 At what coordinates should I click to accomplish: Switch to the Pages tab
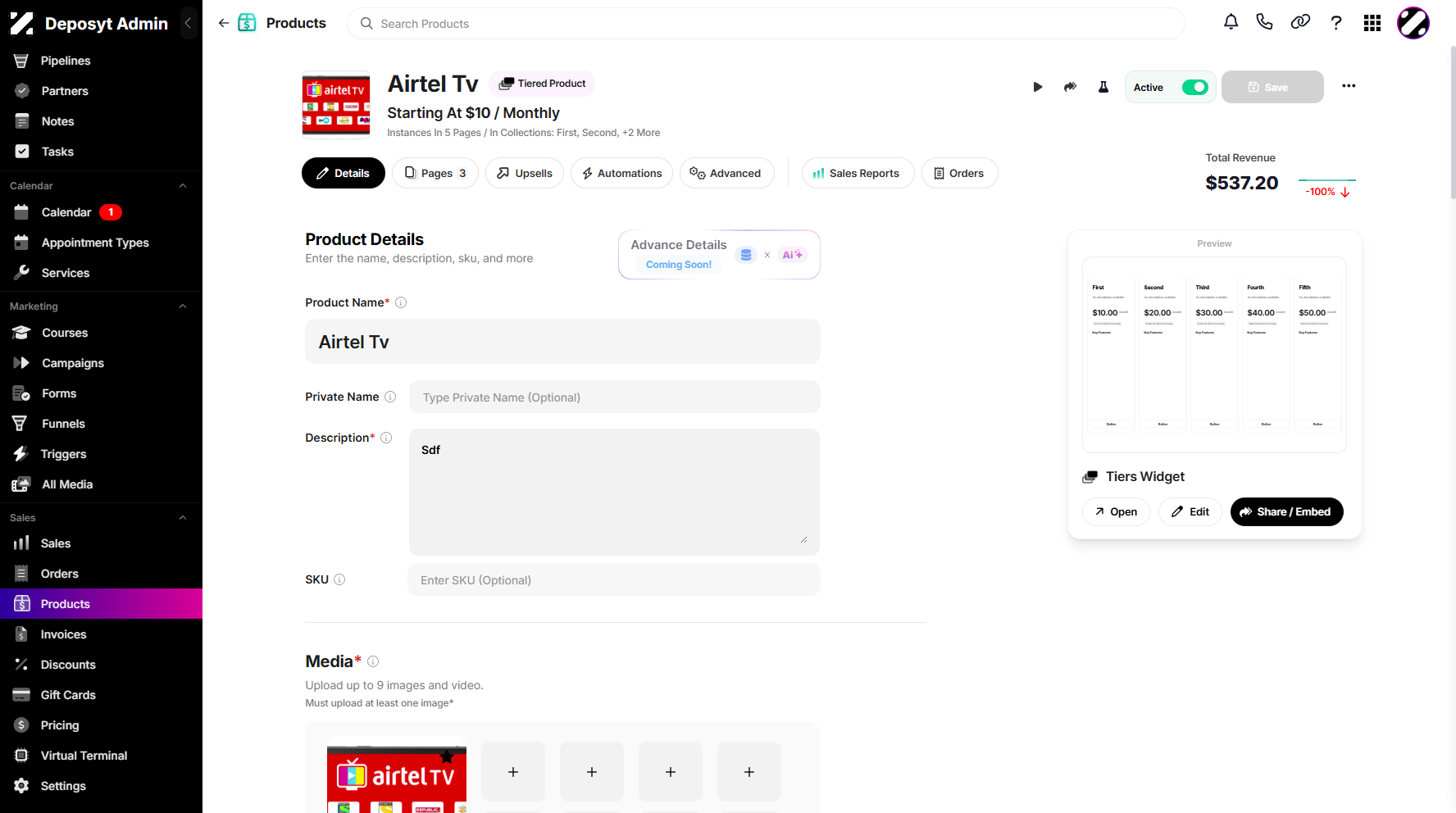[435, 173]
